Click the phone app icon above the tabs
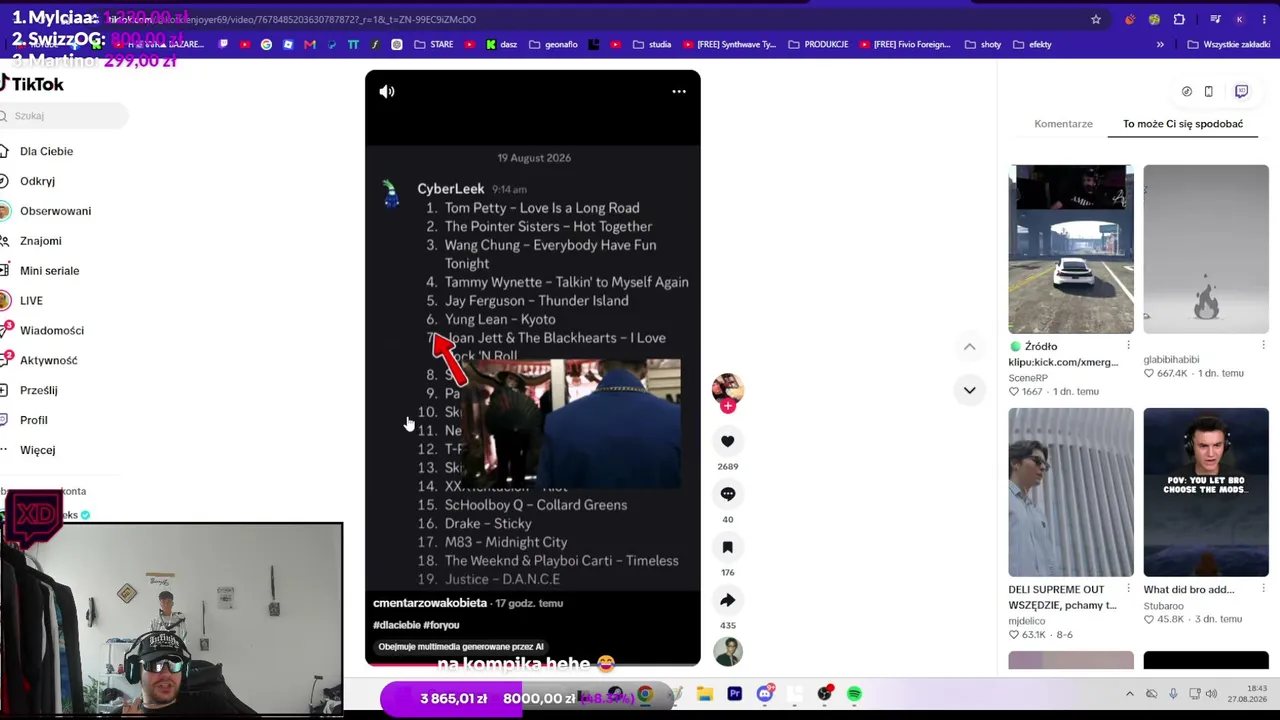1280x720 pixels. (1208, 91)
